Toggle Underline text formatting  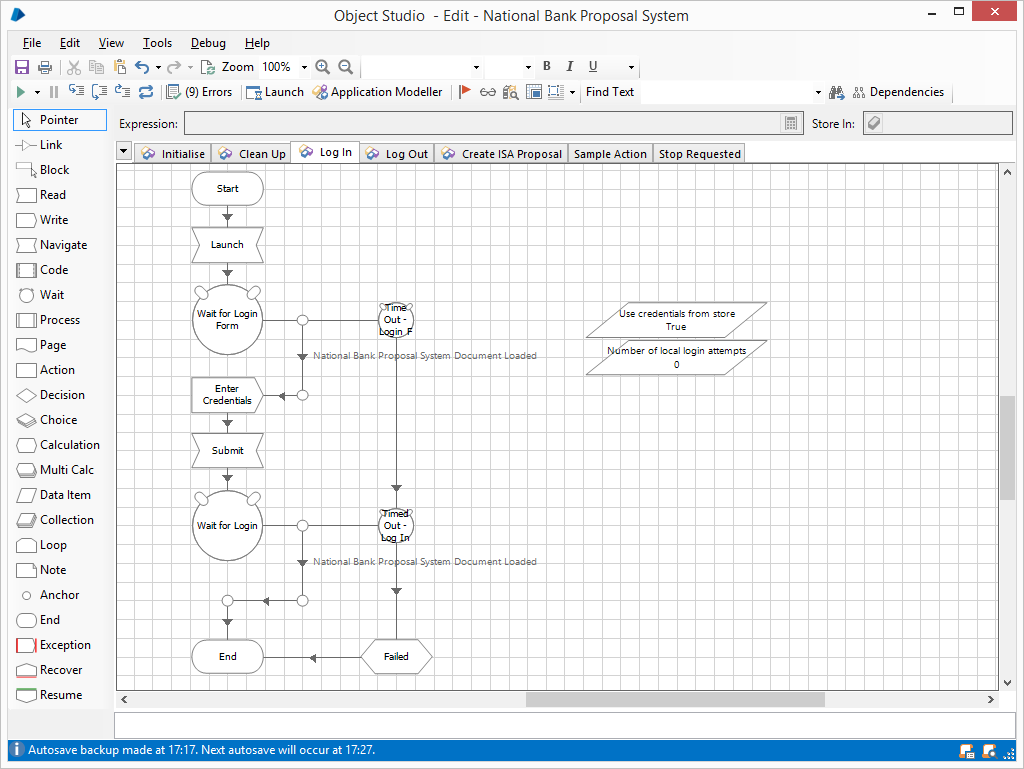point(593,67)
